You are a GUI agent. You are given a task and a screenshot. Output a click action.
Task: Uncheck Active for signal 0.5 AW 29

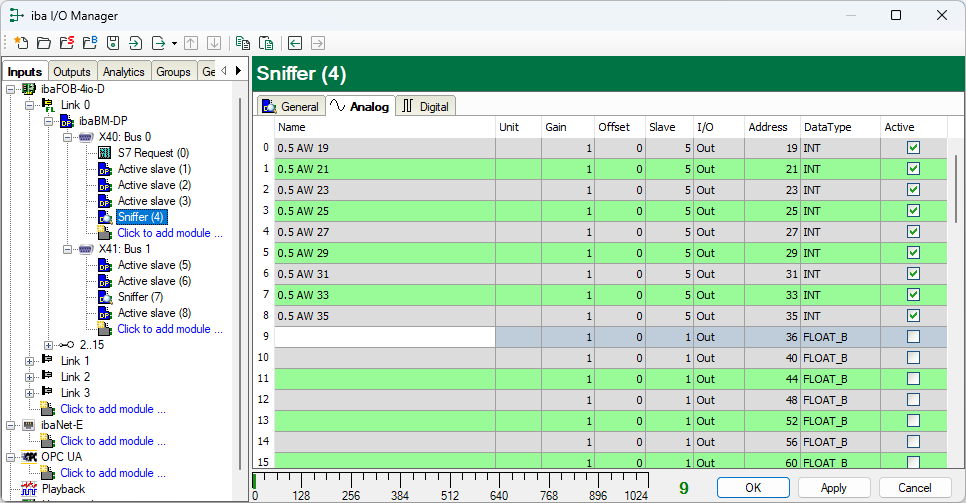pos(912,253)
